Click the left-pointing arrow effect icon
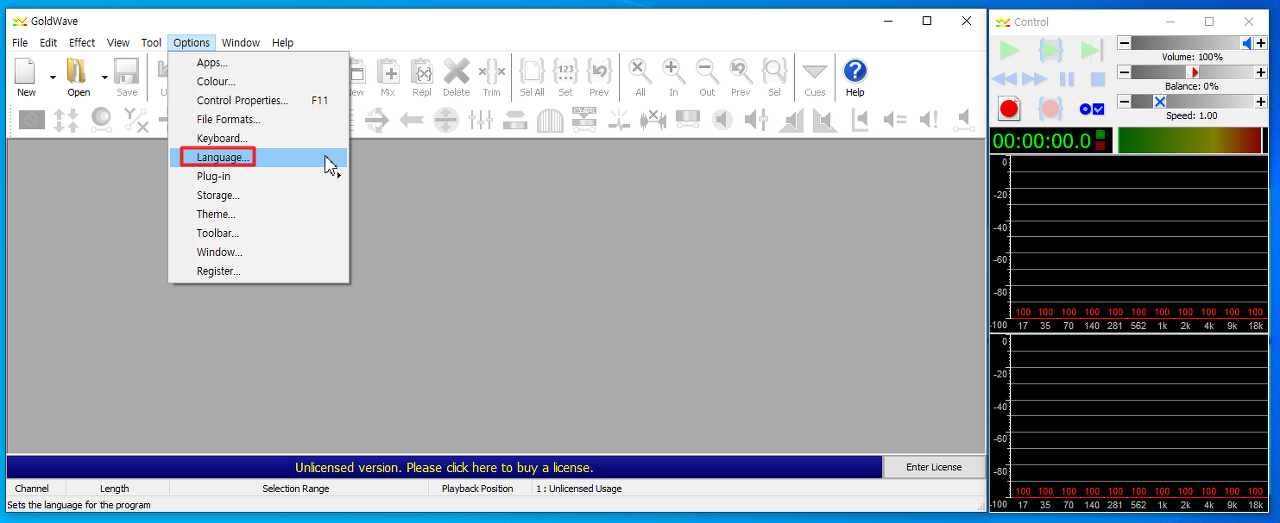The width and height of the screenshot is (1280, 523). [x=411, y=120]
